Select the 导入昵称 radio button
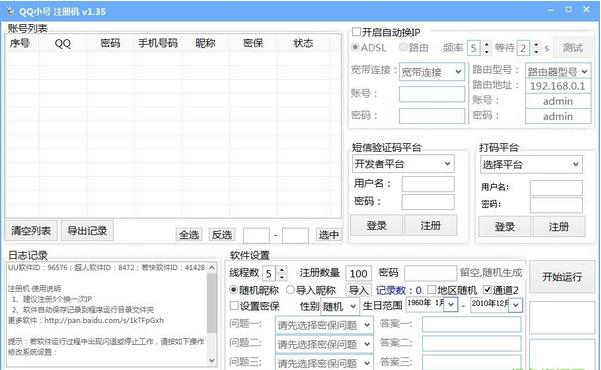The image size is (601, 370). (290, 290)
